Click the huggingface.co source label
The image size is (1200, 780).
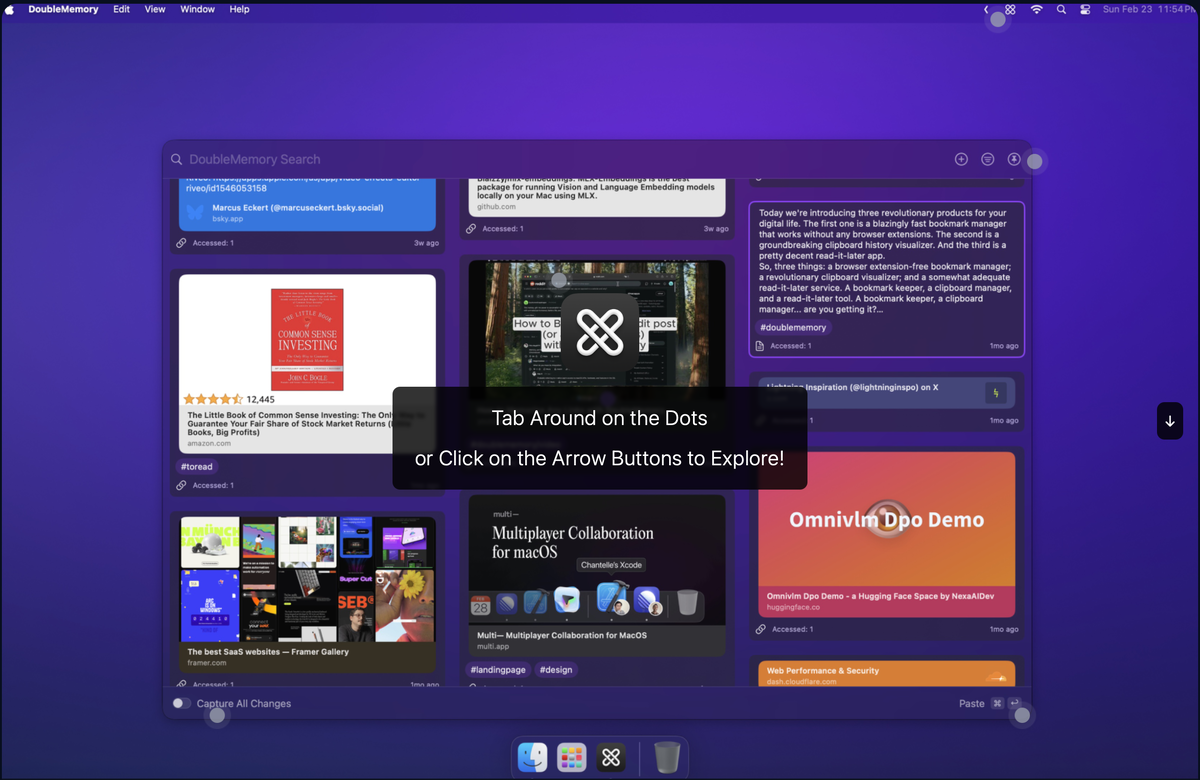coord(792,607)
